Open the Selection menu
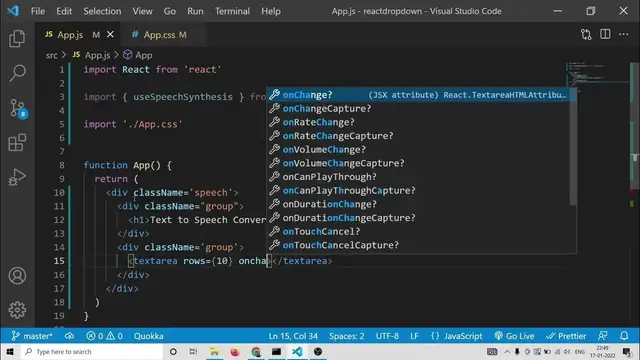640x360 pixels. coord(102,11)
